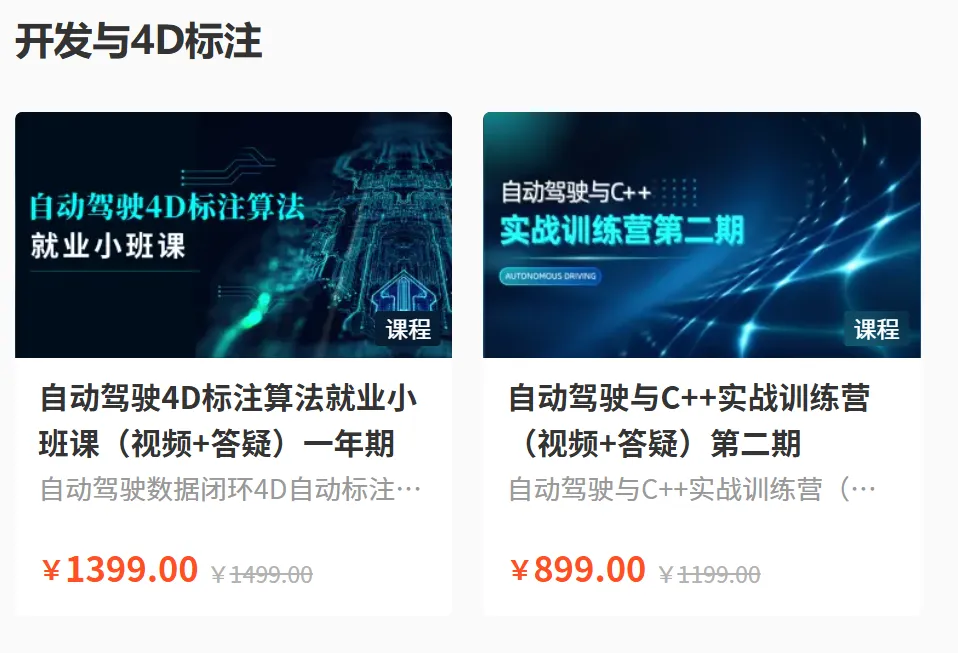
Task: Click 就业小班课 text in left banner
Action: coord(108,246)
